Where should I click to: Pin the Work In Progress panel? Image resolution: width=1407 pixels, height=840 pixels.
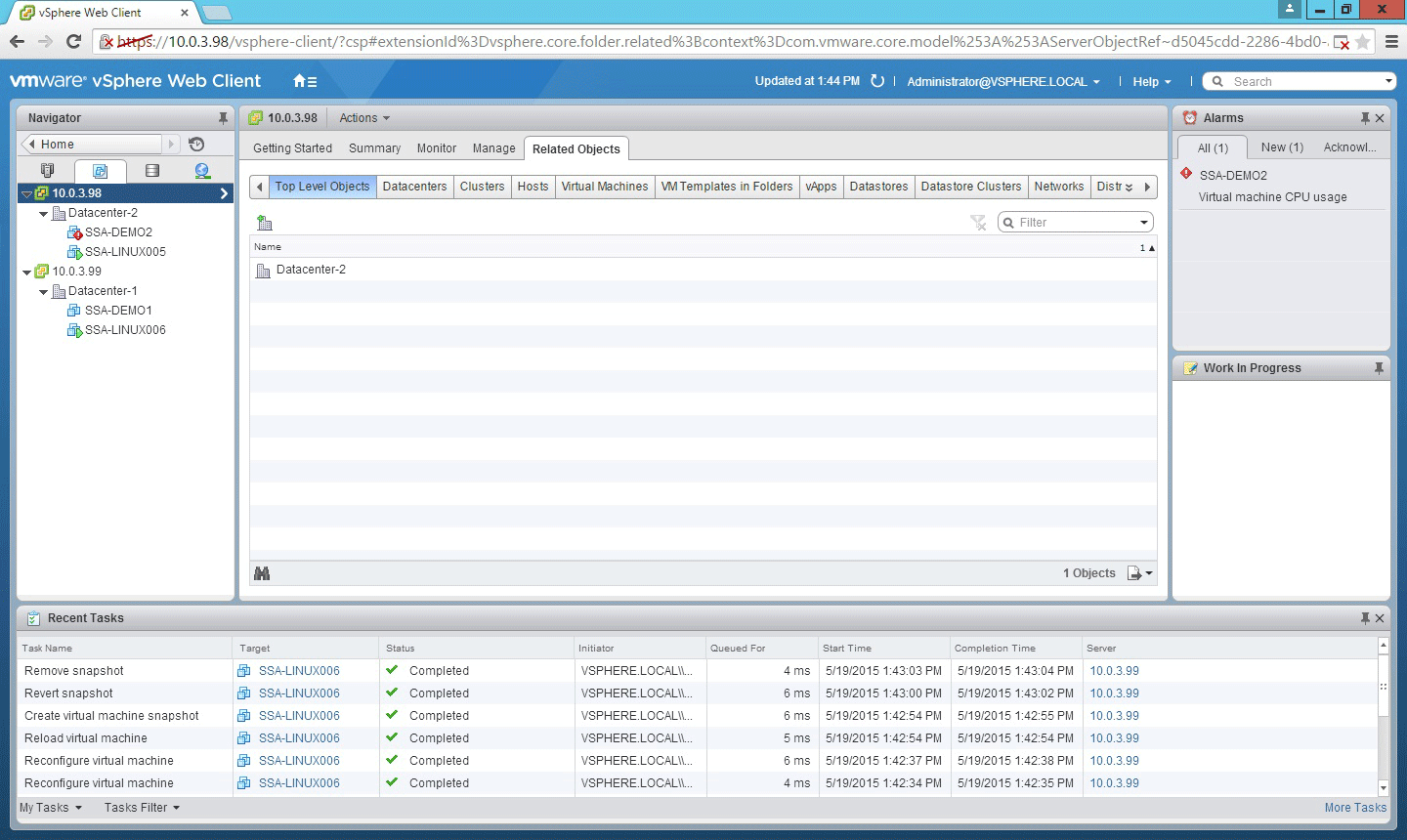click(x=1379, y=368)
